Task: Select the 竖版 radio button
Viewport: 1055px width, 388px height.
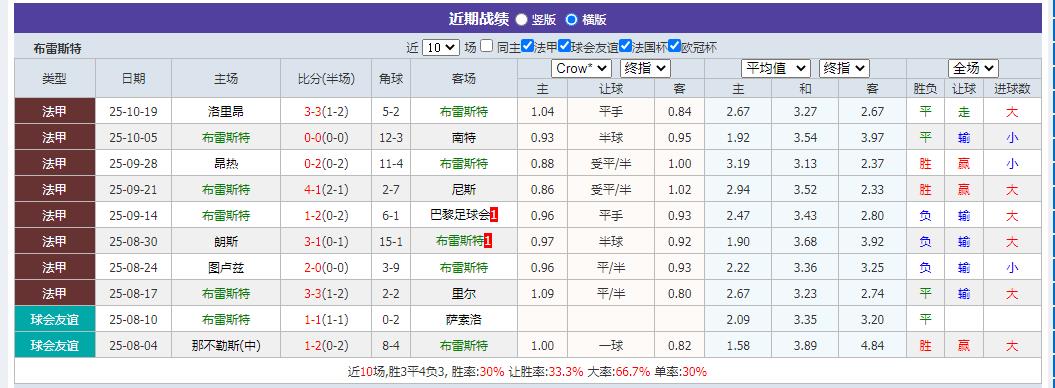Action: 521,20
